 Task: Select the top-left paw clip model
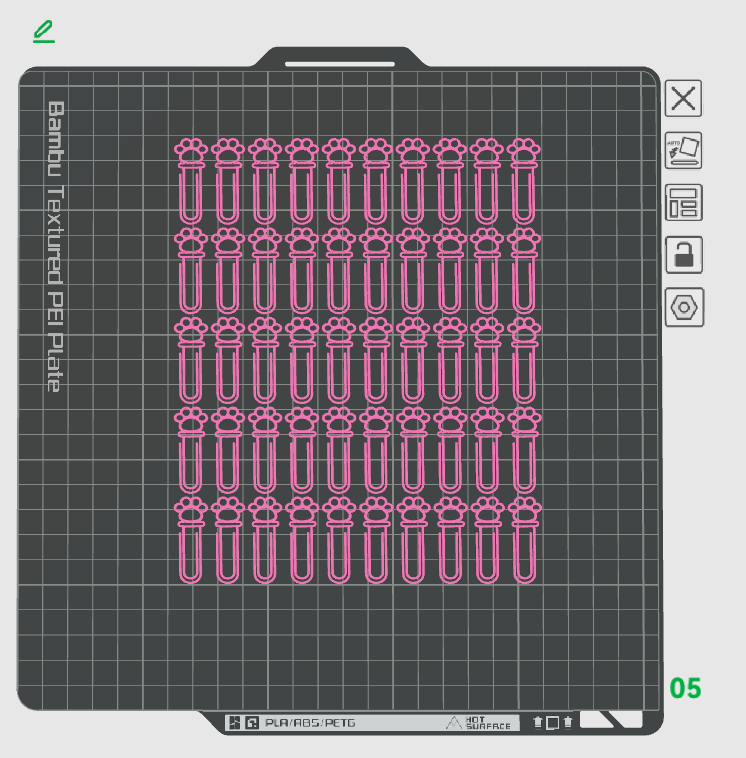tap(191, 181)
